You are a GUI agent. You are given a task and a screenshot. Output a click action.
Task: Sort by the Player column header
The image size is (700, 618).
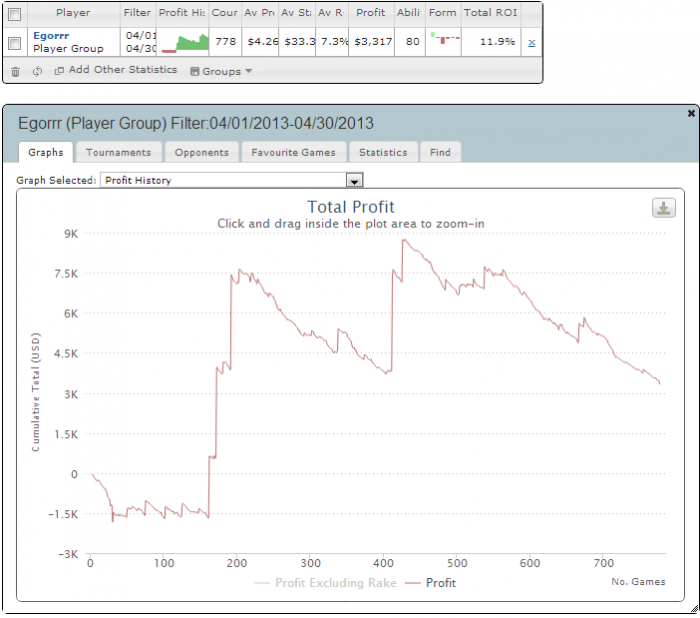[73, 13]
